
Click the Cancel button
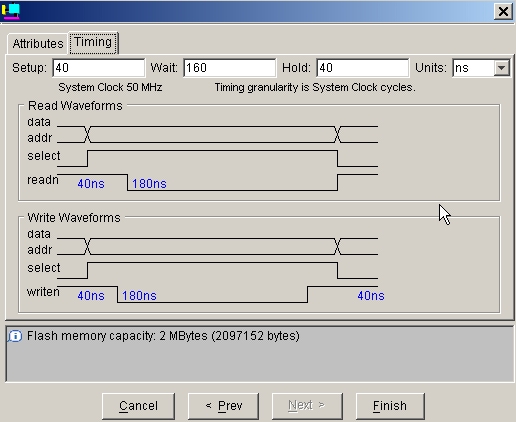tap(138, 406)
